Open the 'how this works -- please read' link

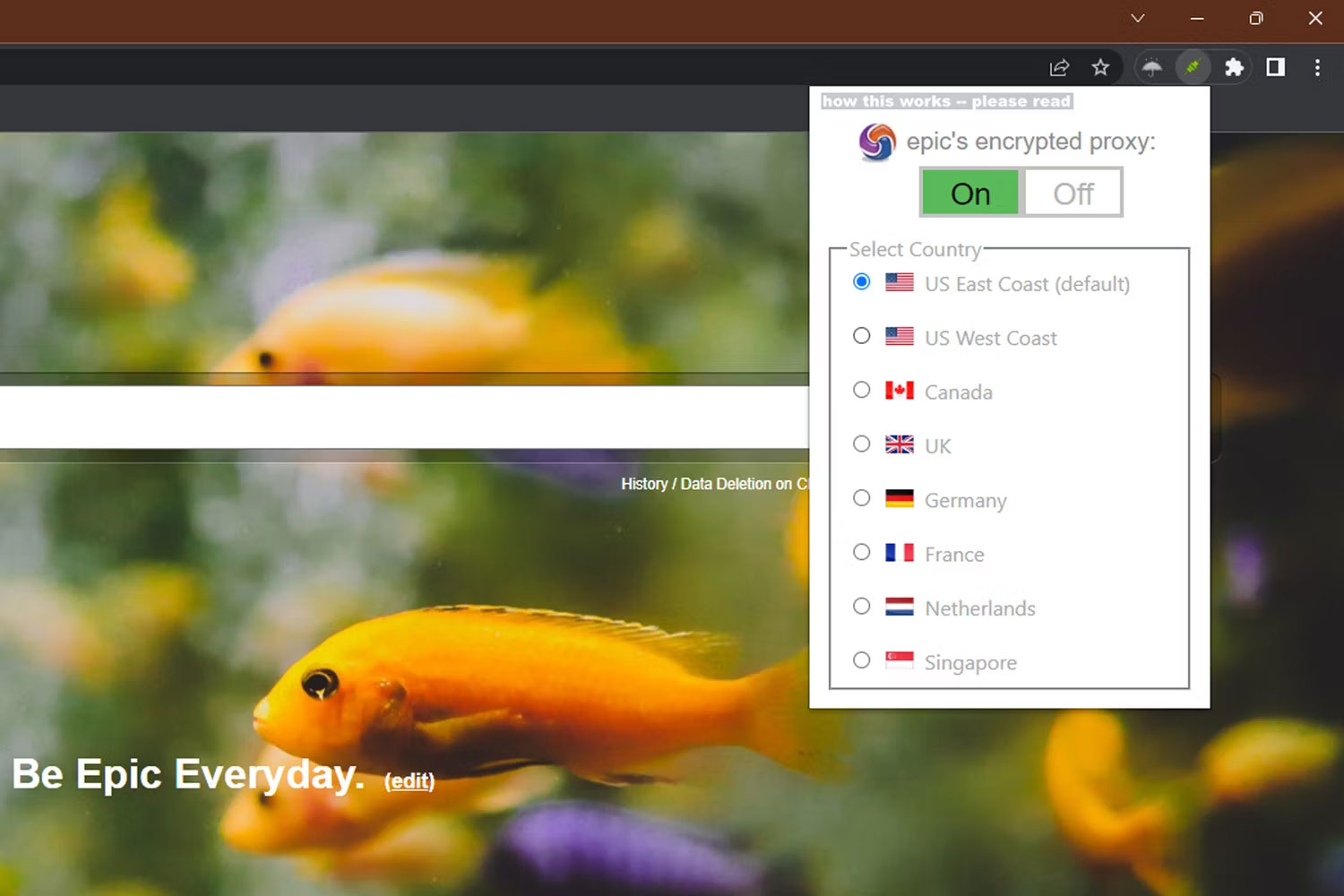[947, 101]
